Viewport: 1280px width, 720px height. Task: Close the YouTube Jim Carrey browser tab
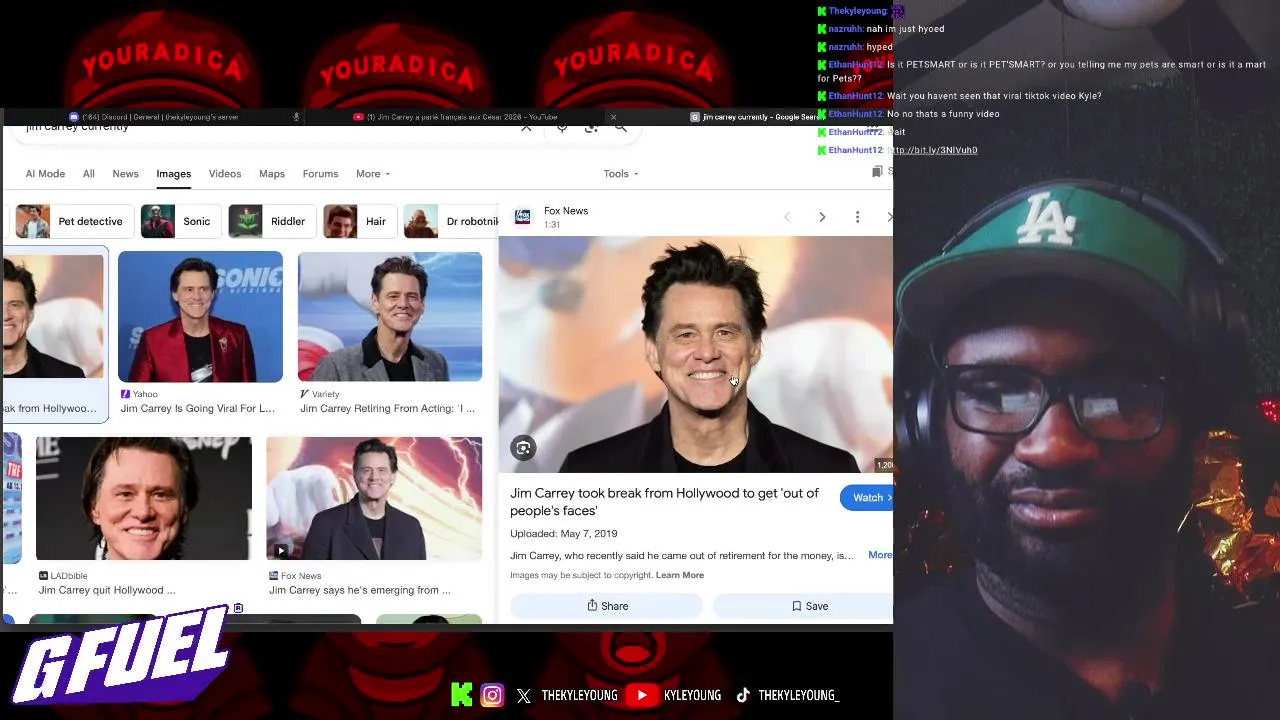tap(613, 117)
